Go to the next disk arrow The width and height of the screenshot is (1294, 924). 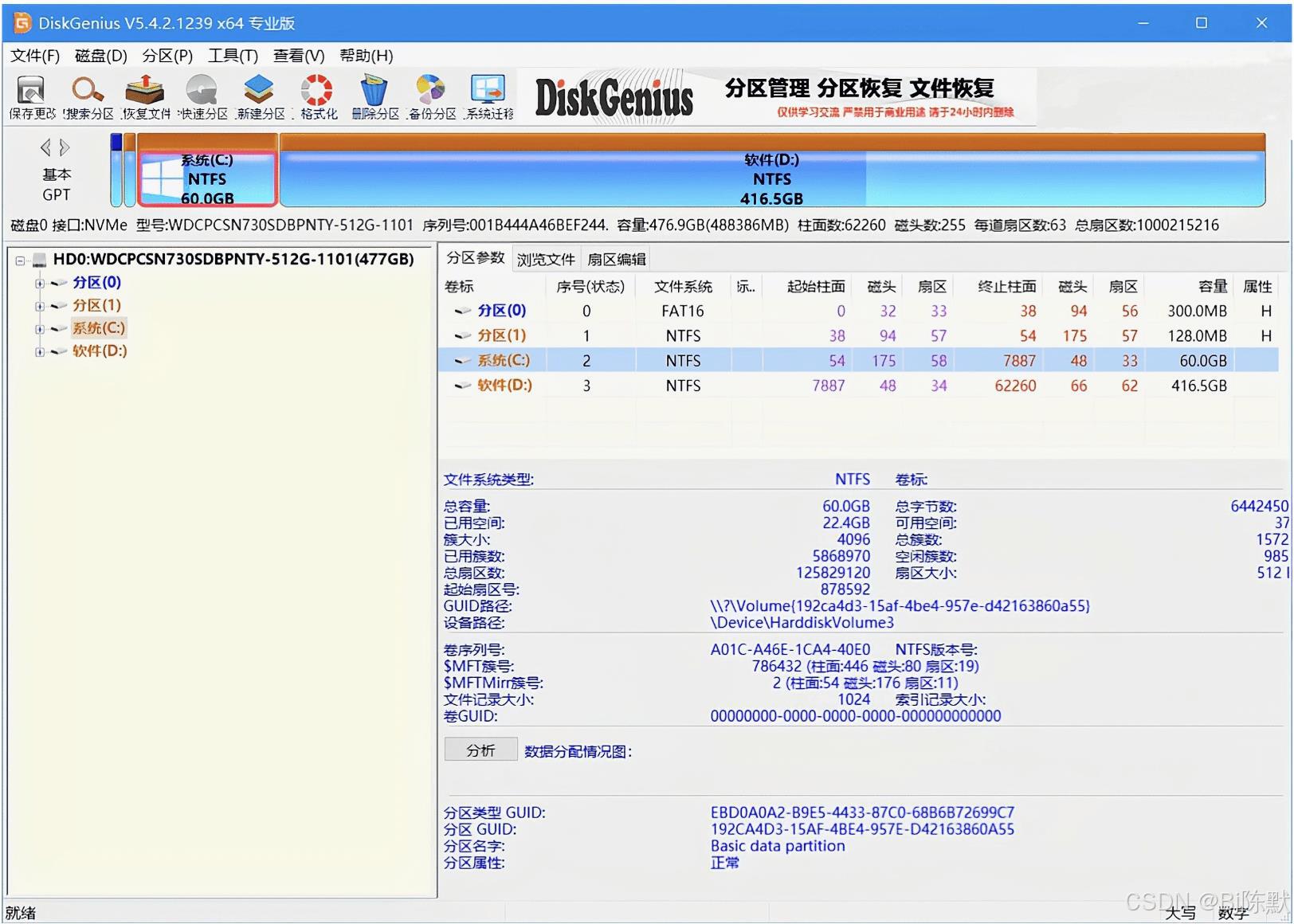click(x=65, y=147)
